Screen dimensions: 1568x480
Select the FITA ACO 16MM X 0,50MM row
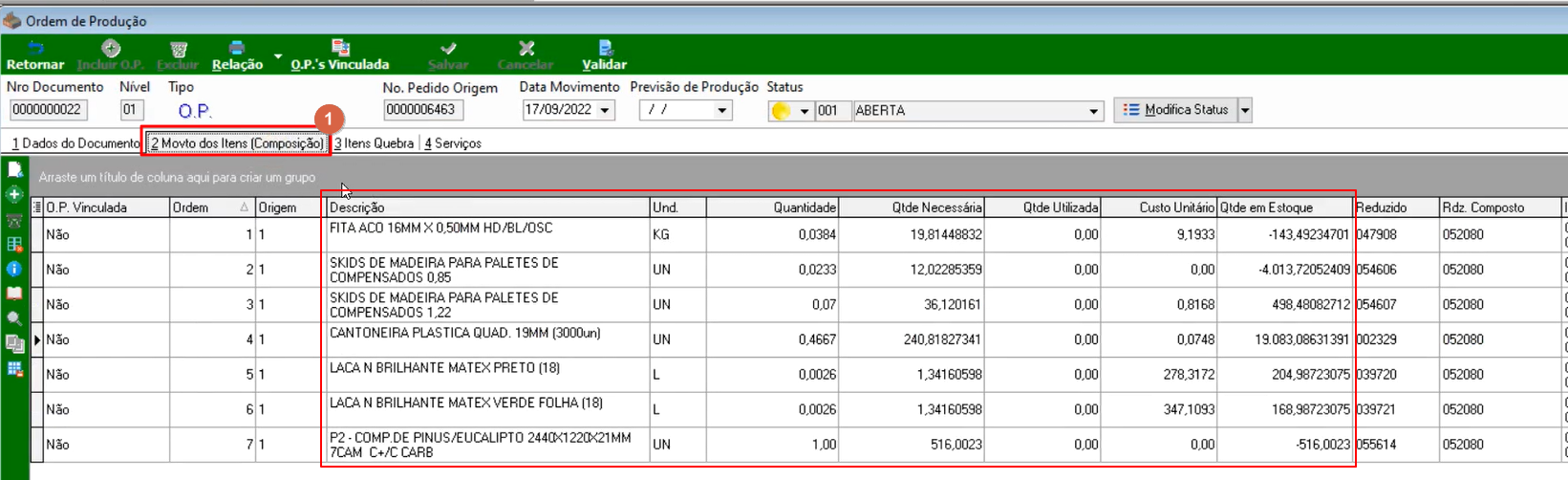[798, 234]
